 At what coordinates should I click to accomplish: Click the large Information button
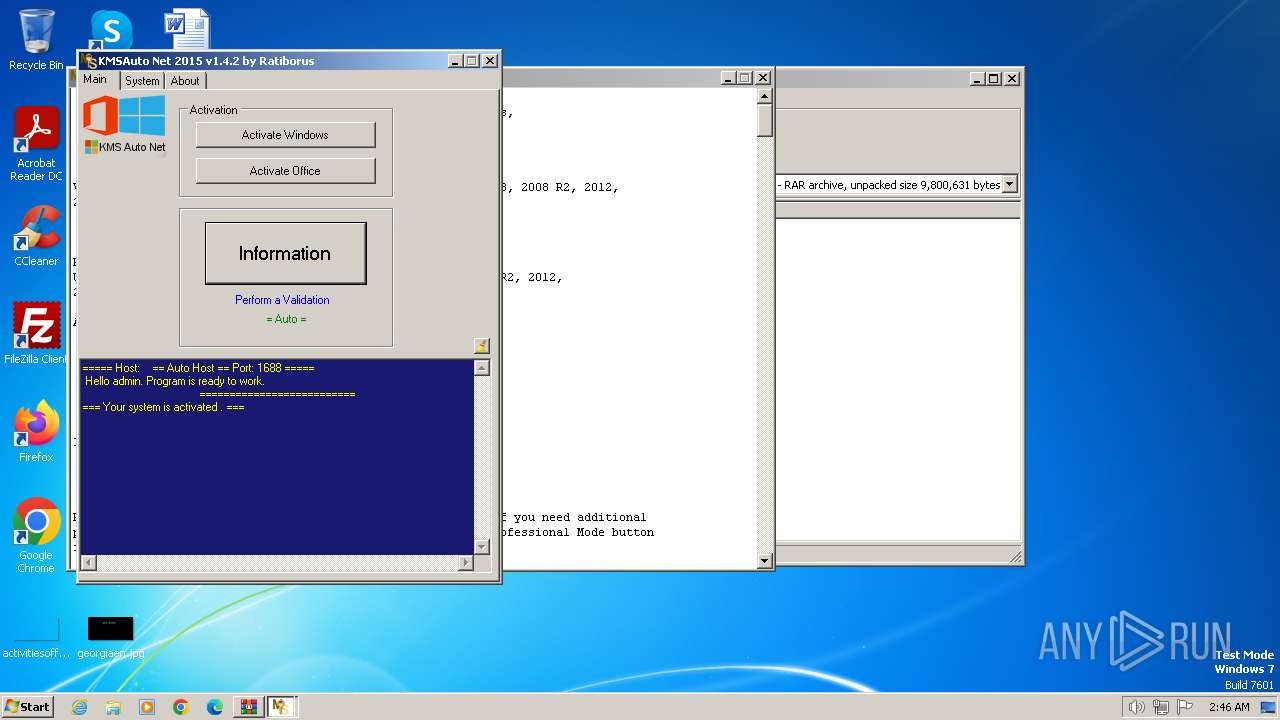pyautogui.click(x=285, y=253)
